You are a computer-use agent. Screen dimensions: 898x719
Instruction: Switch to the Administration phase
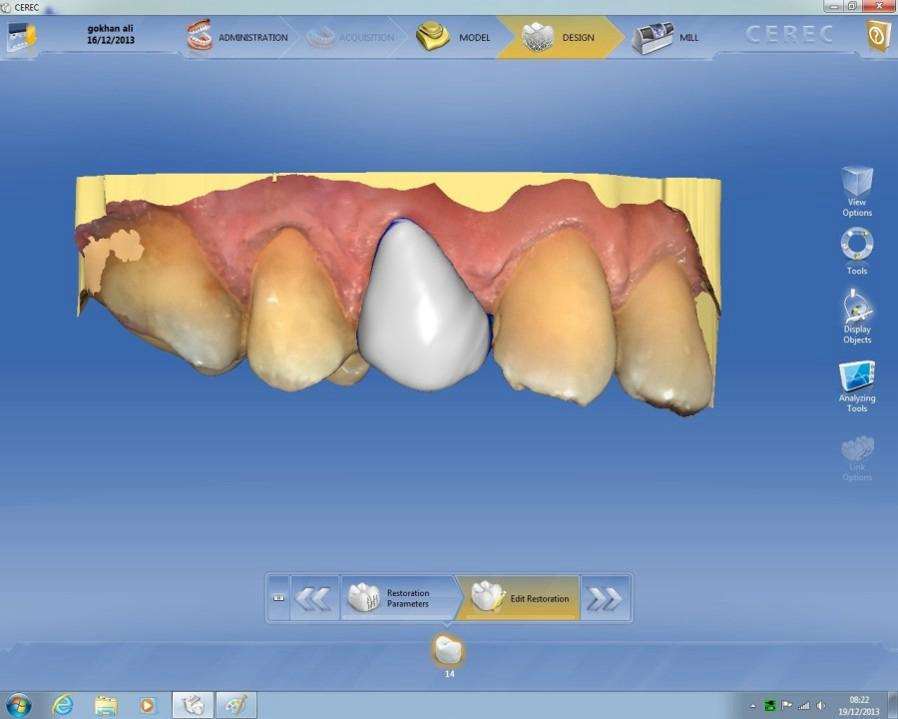click(x=236, y=38)
